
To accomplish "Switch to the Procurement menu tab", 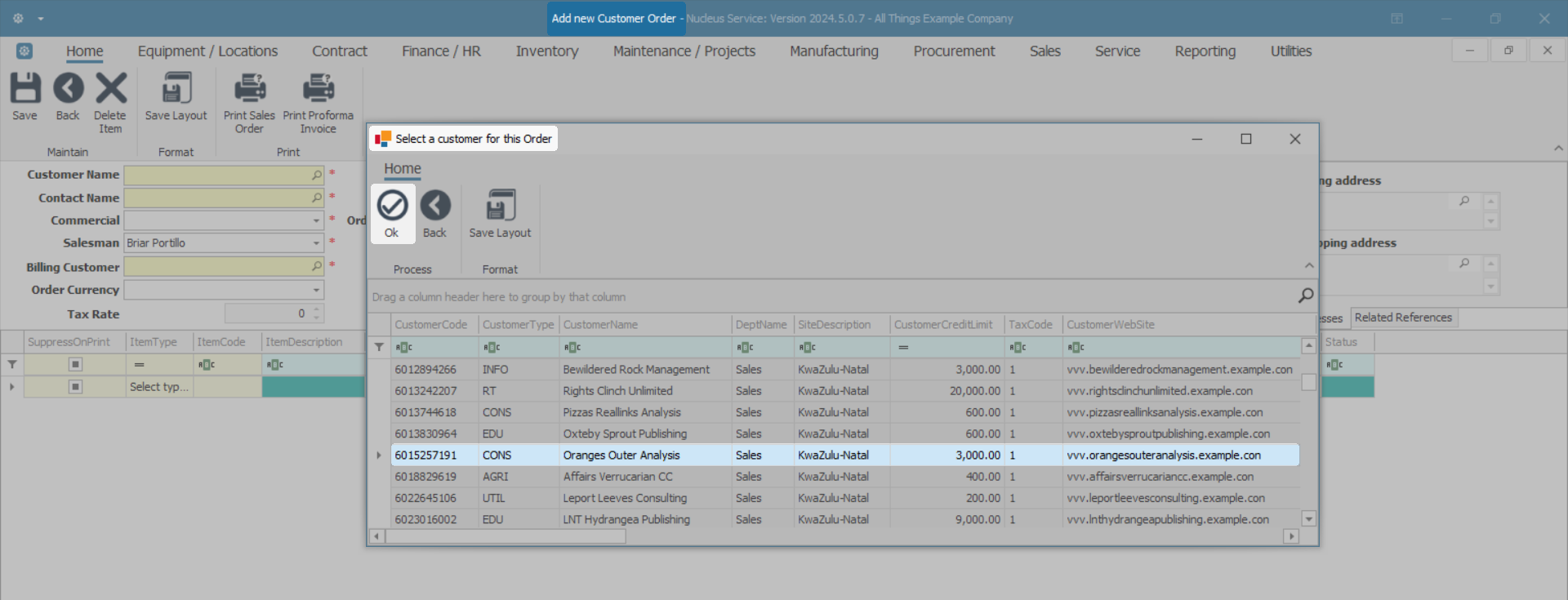I will pos(953,51).
